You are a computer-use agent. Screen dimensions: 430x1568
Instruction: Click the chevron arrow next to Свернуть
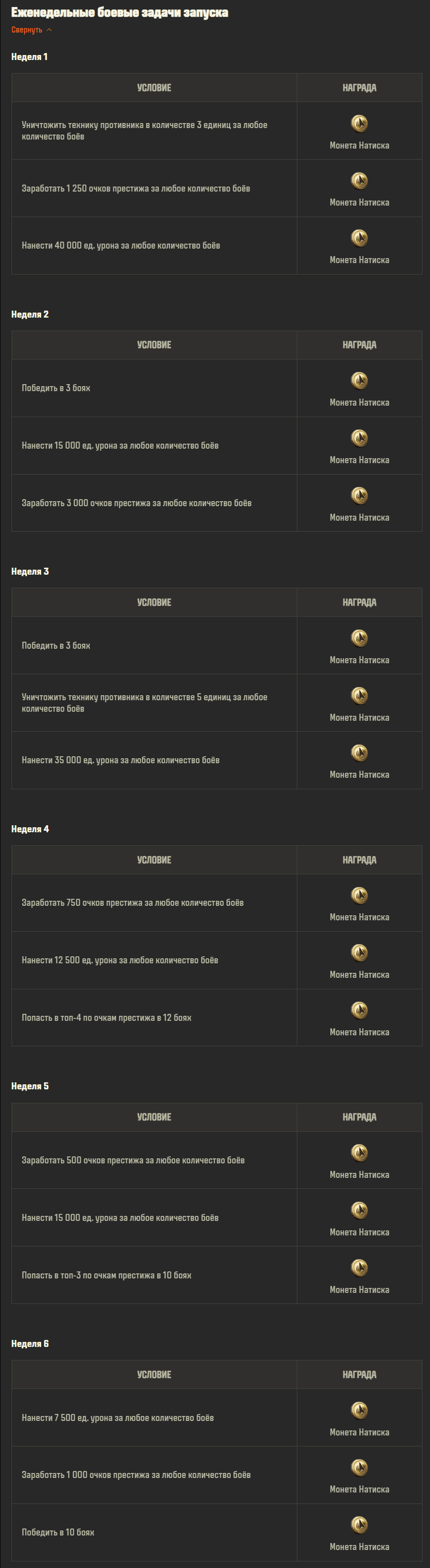(50, 30)
